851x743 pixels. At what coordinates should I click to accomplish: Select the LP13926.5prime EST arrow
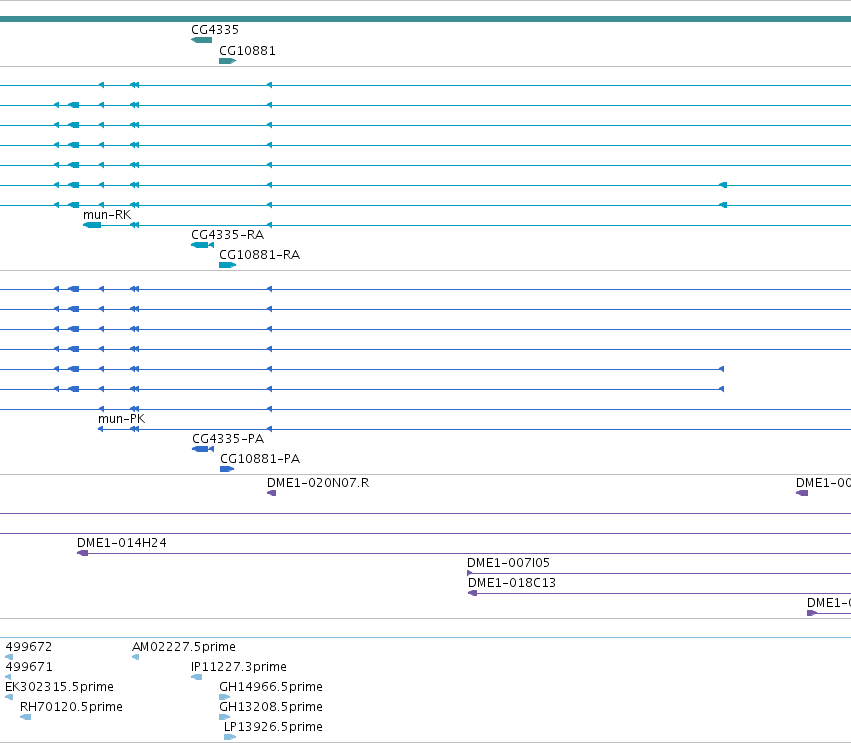point(230,737)
